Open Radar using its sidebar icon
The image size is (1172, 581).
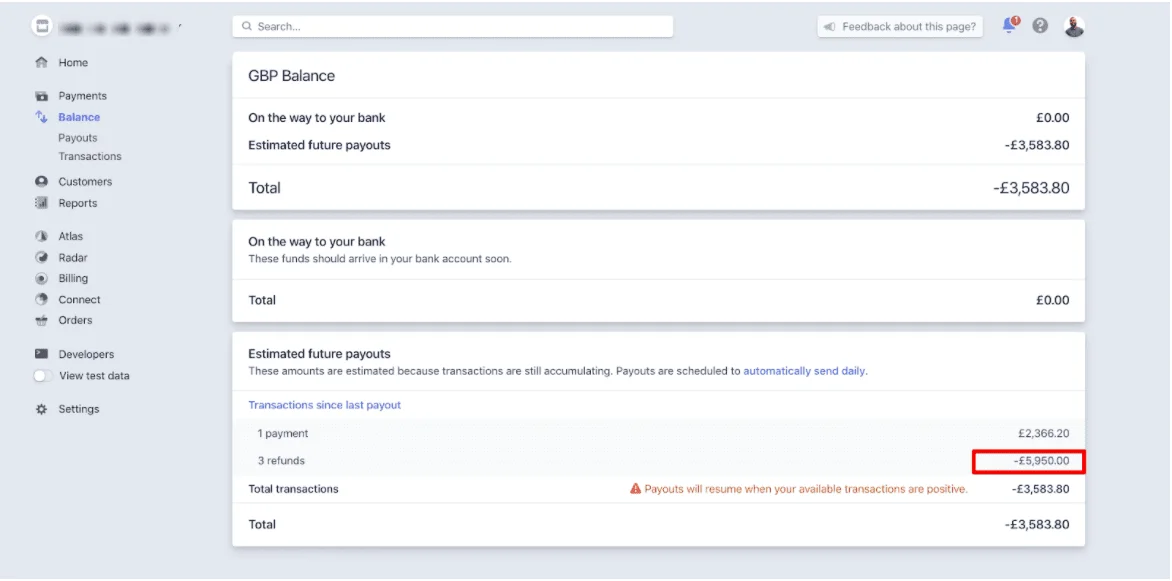pos(42,257)
